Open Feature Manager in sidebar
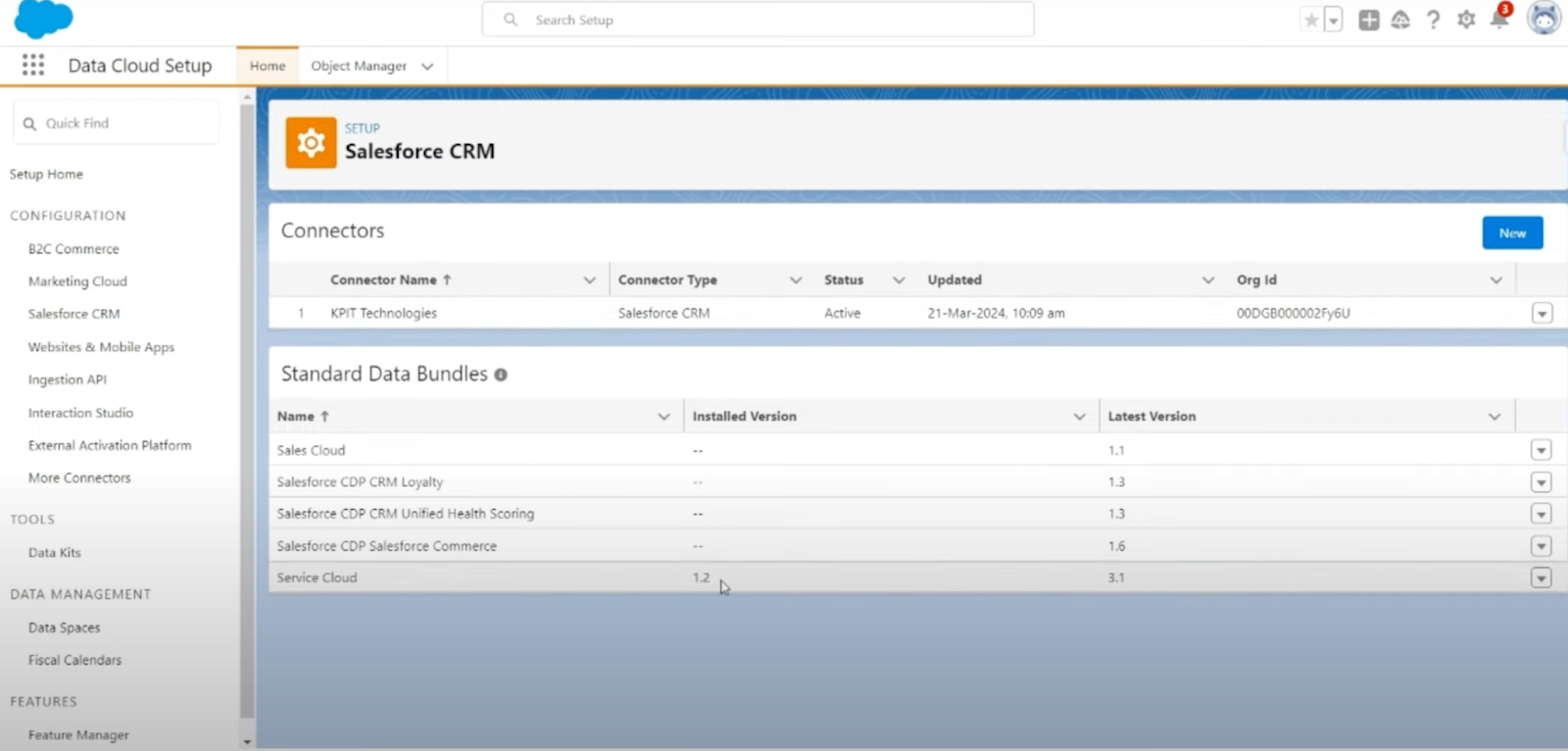 coord(78,734)
